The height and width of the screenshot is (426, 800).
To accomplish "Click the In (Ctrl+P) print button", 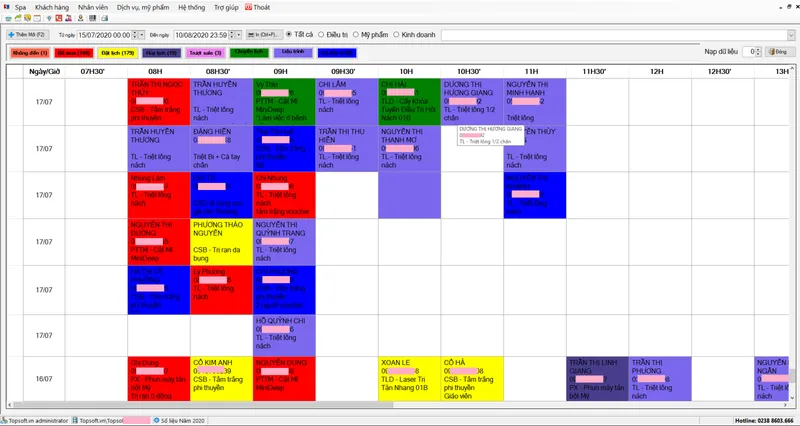I will click(264, 35).
